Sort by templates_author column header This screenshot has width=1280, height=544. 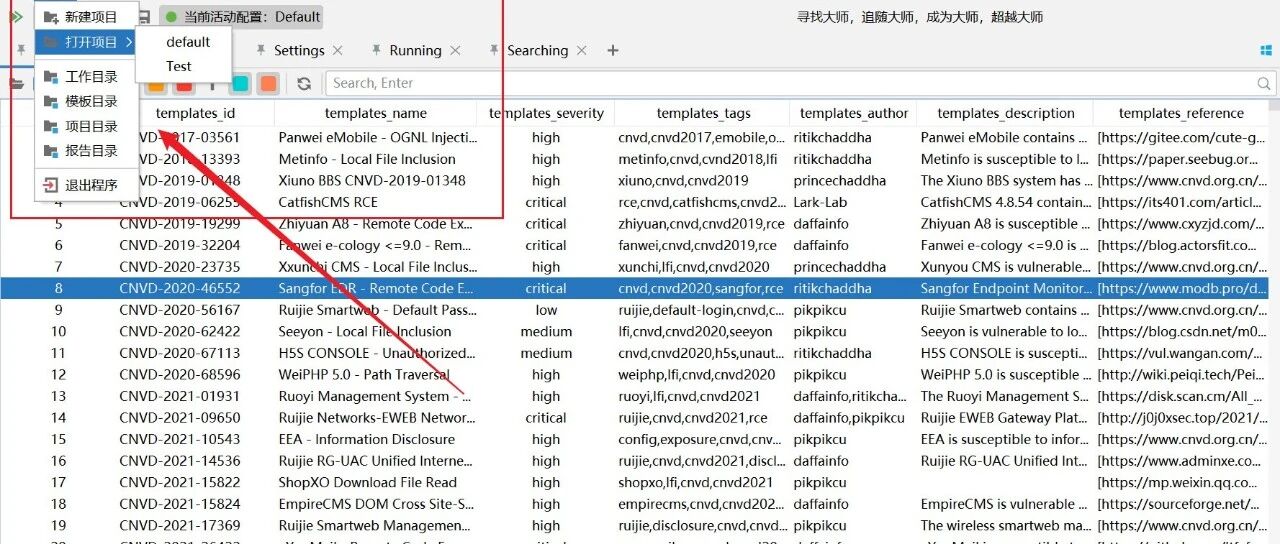click(x=854, y=113)
